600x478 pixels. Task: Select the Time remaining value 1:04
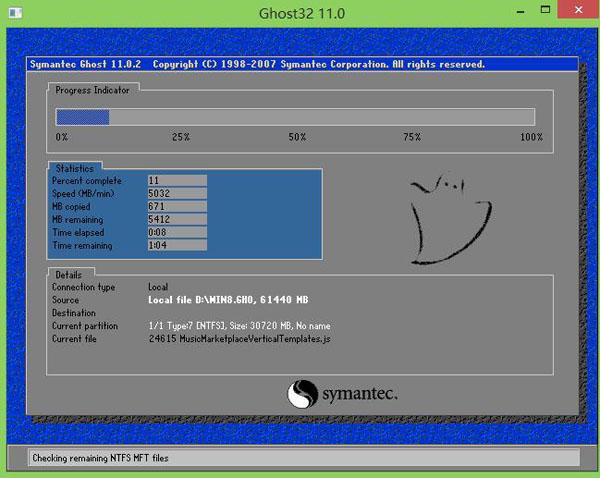click(x=177, y=245)
